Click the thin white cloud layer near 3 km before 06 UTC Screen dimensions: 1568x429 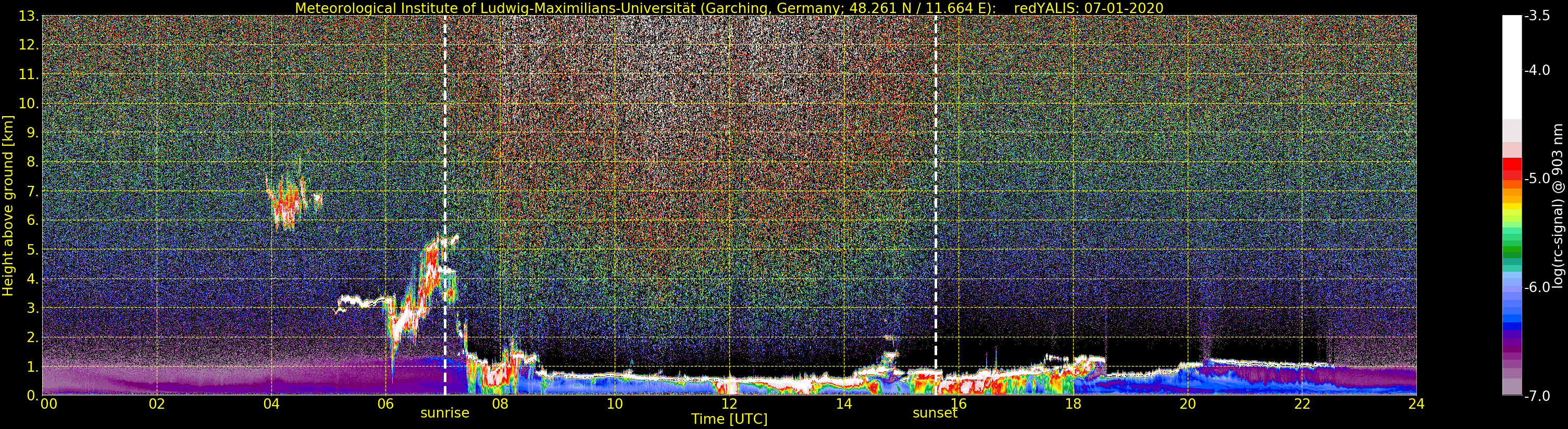click(x=365, y=301)
